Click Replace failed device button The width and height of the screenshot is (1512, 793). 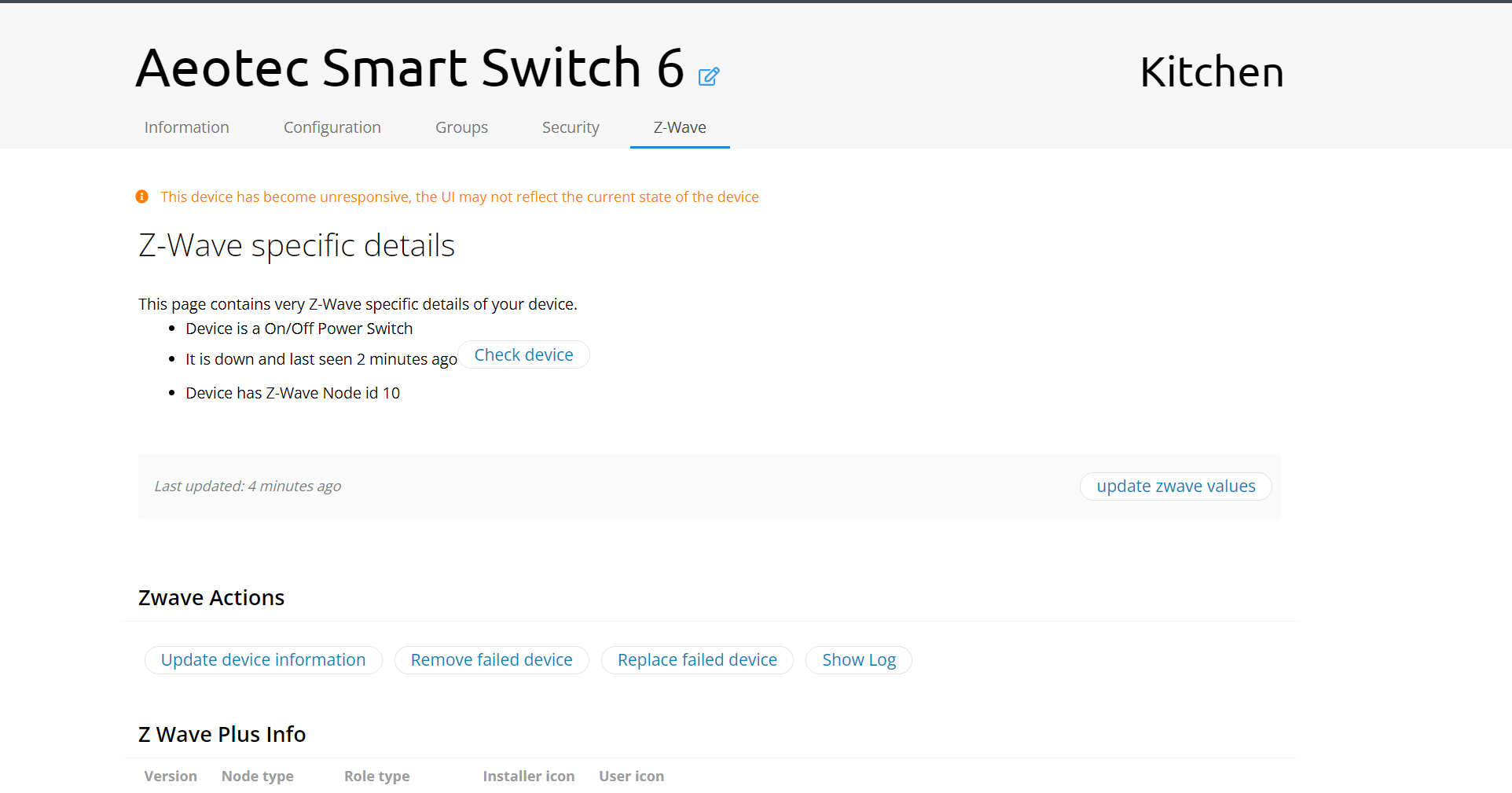click(x=697, y=660)
